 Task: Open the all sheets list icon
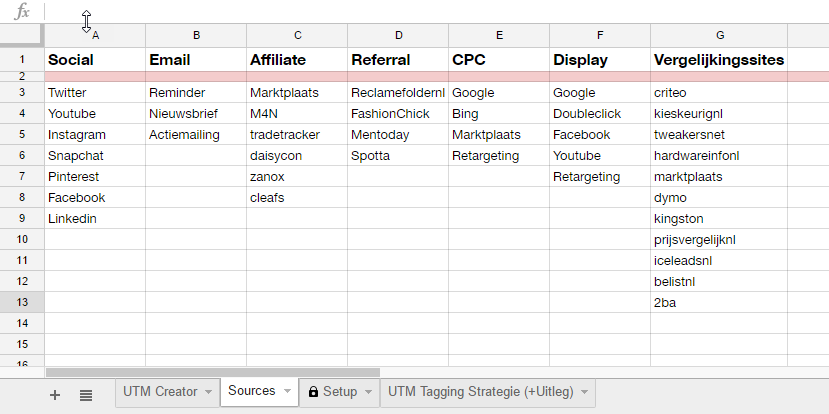[x=86, y=395]
